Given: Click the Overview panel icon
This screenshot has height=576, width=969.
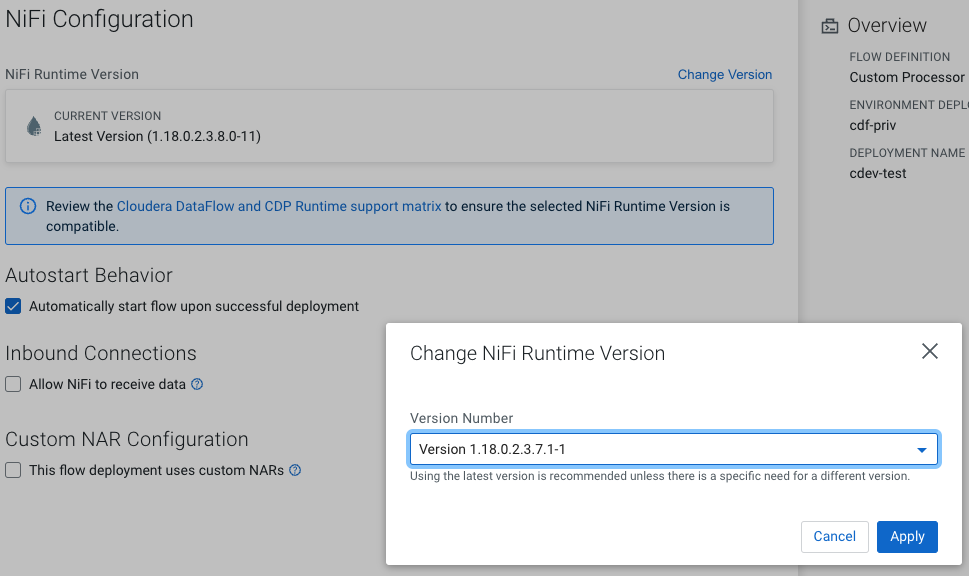Looking at the screenshot, I should (829, 26).
